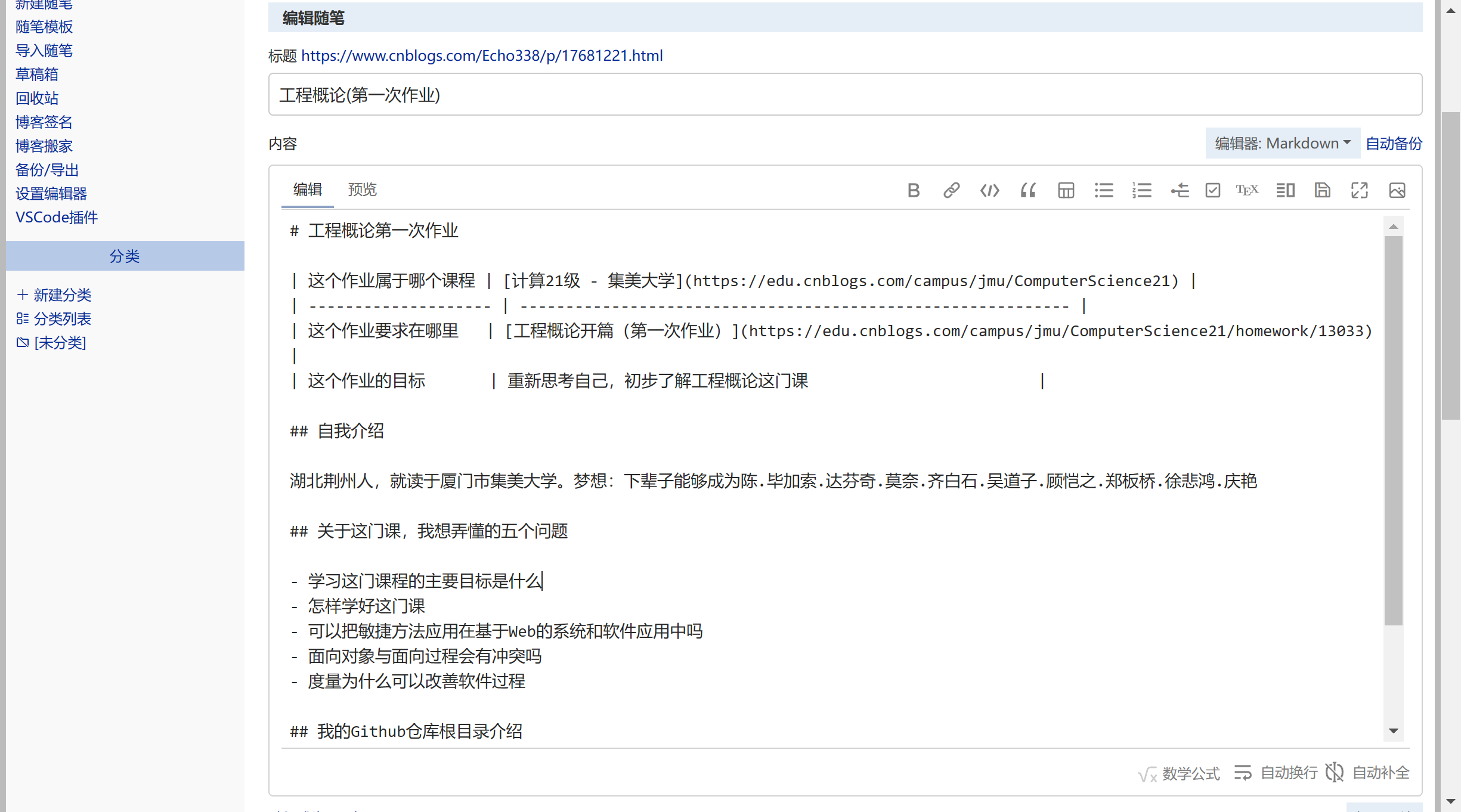
Task: Upload image using picture icon
Action: 1397,190
